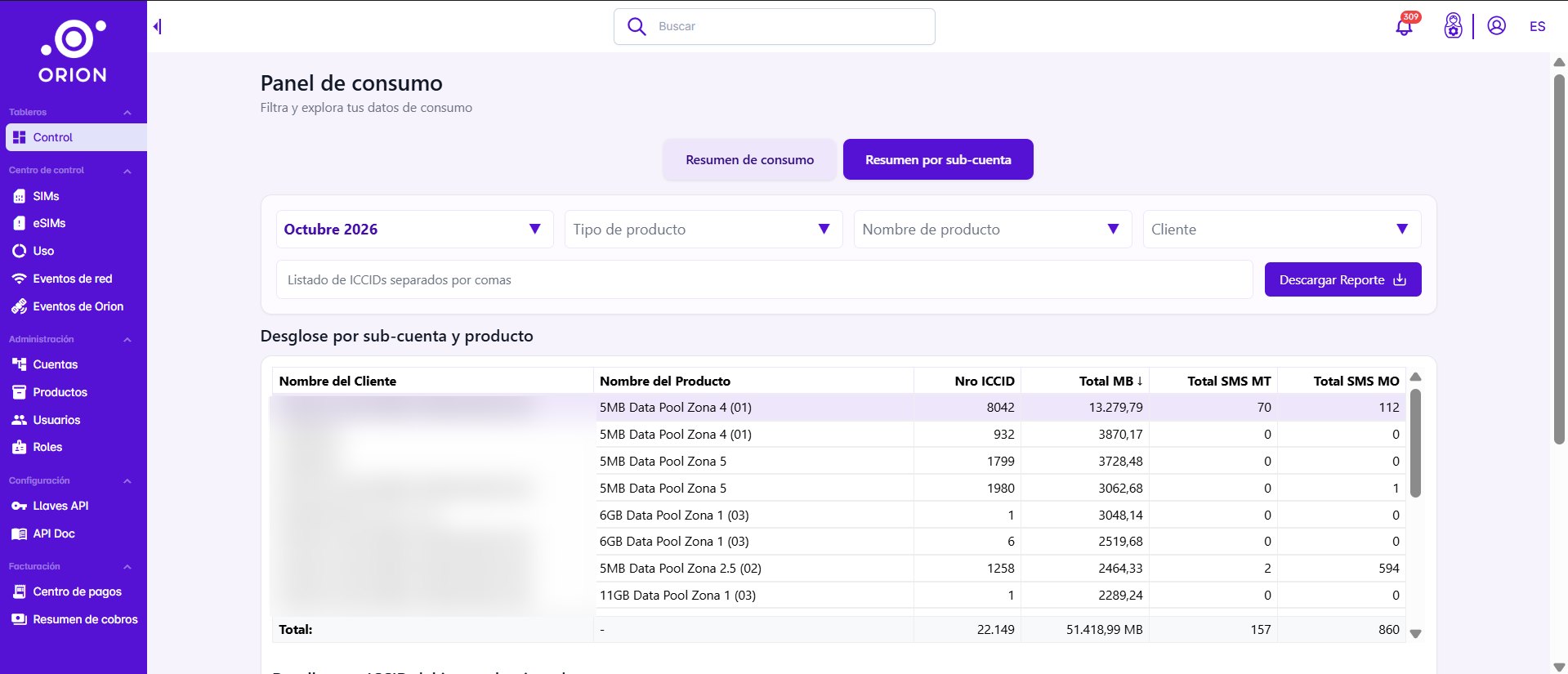Open the Tipo de producto dropdown
The height and width of the screenshot is (674, 1568).
(704, 230)
